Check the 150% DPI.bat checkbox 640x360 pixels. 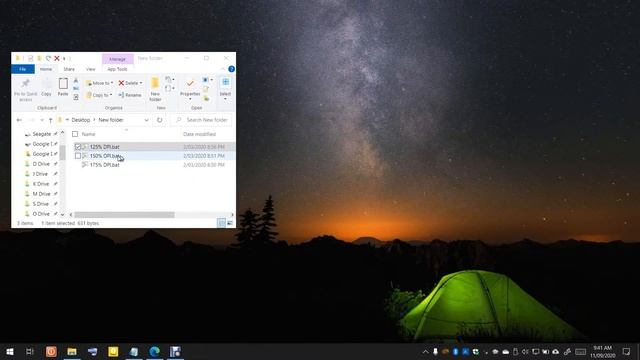point(78,156)
